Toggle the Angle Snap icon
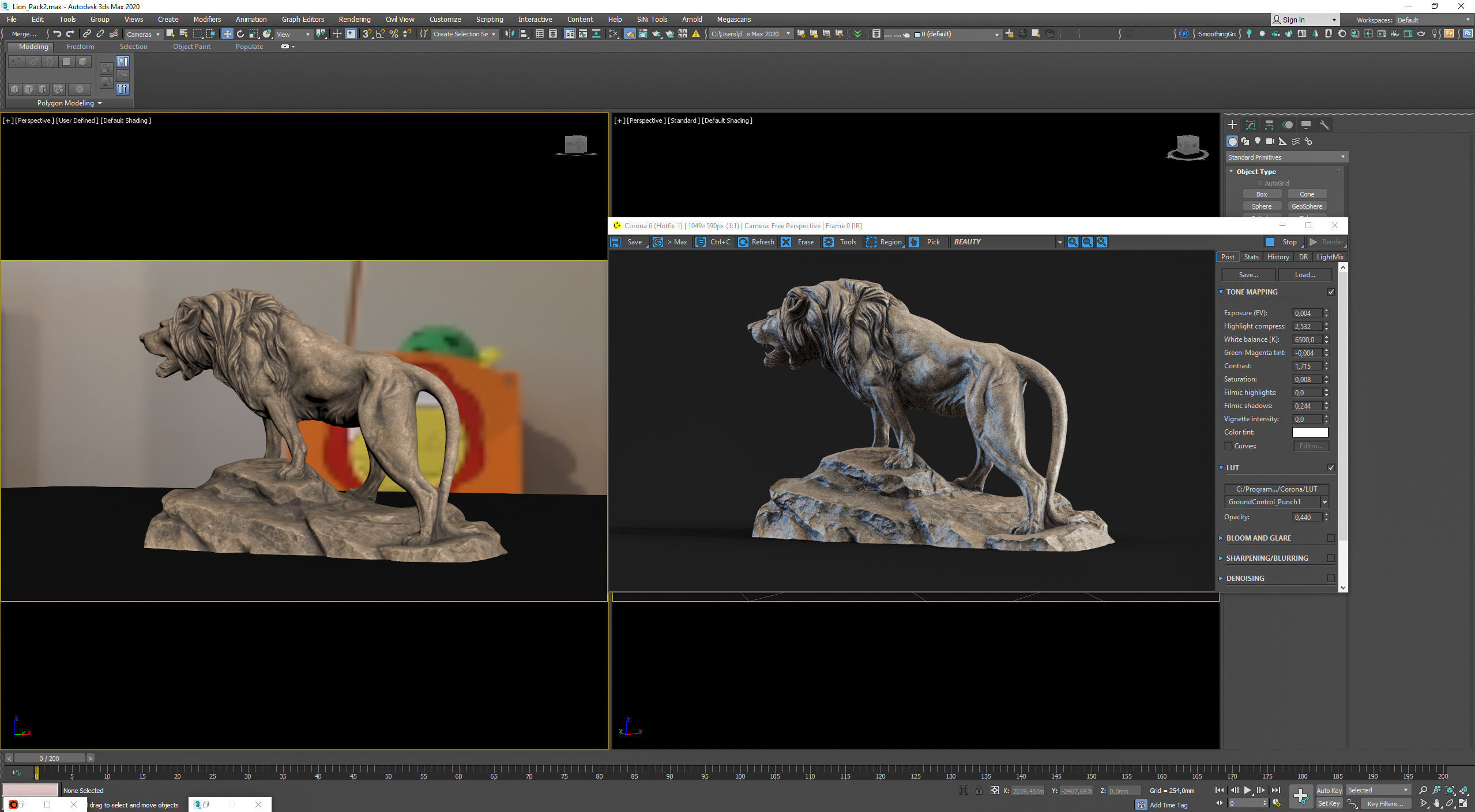This screenshot has height=812, width=1475. pos(381,34)
